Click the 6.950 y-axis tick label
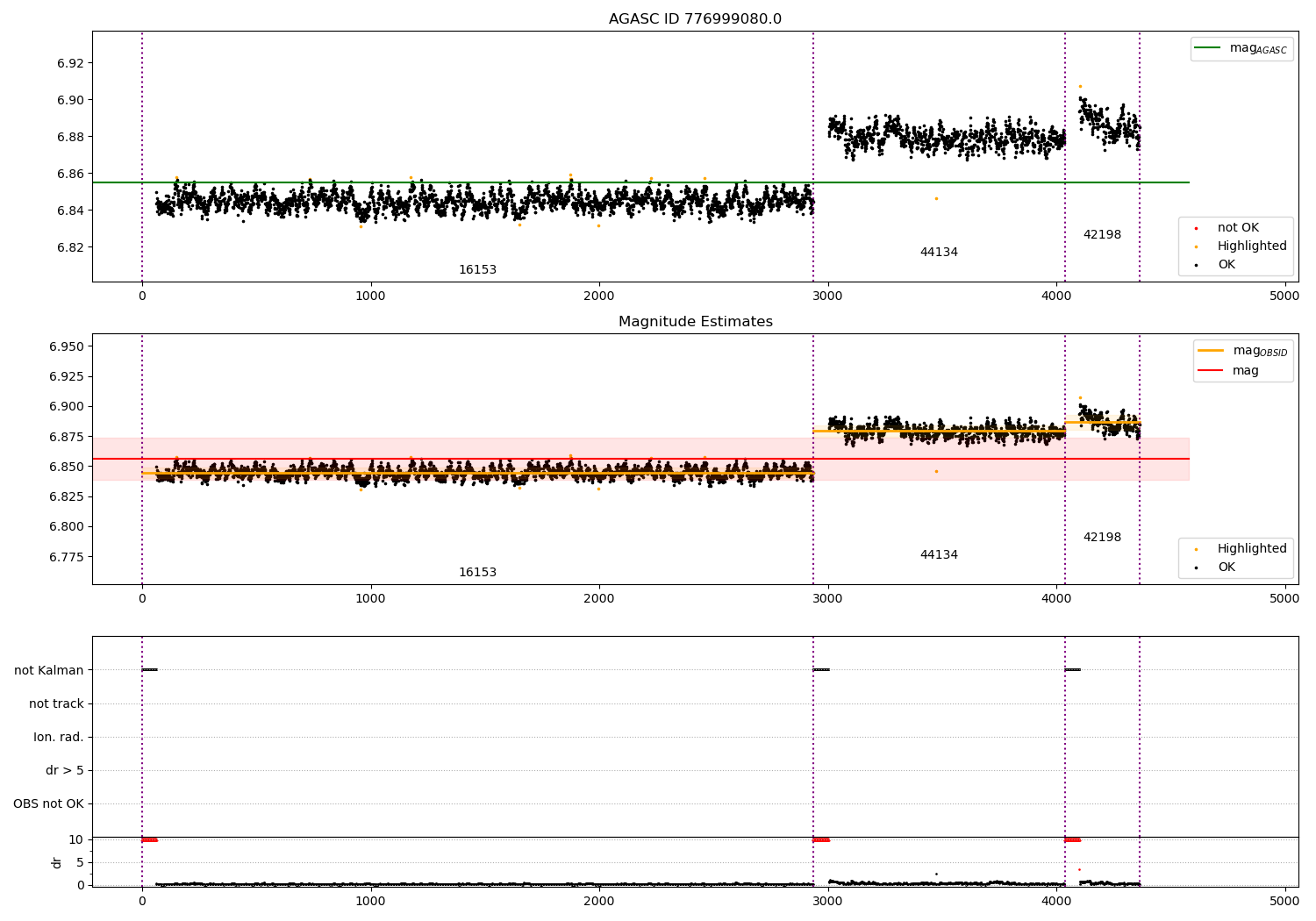Viewport: 1316px width, 921px height. 68,346
